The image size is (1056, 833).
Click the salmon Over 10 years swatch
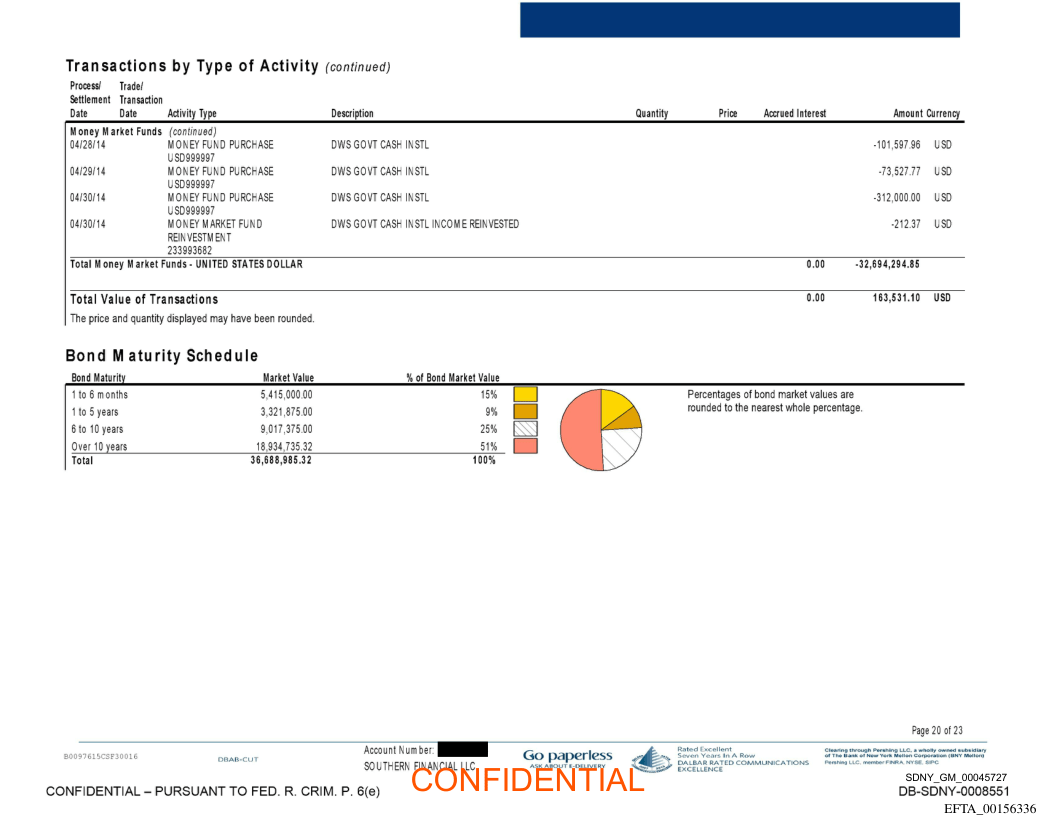point(525,446)
